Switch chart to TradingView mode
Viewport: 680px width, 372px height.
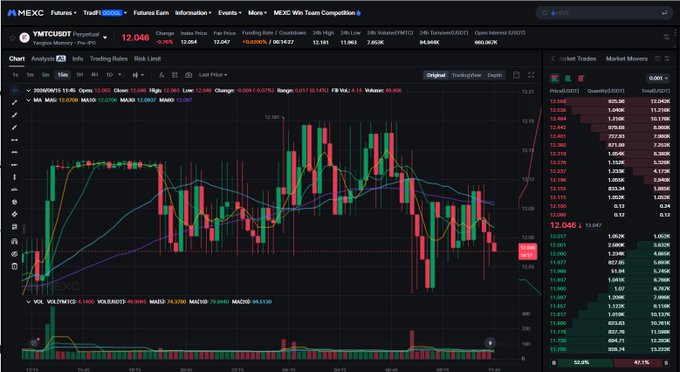466,75
